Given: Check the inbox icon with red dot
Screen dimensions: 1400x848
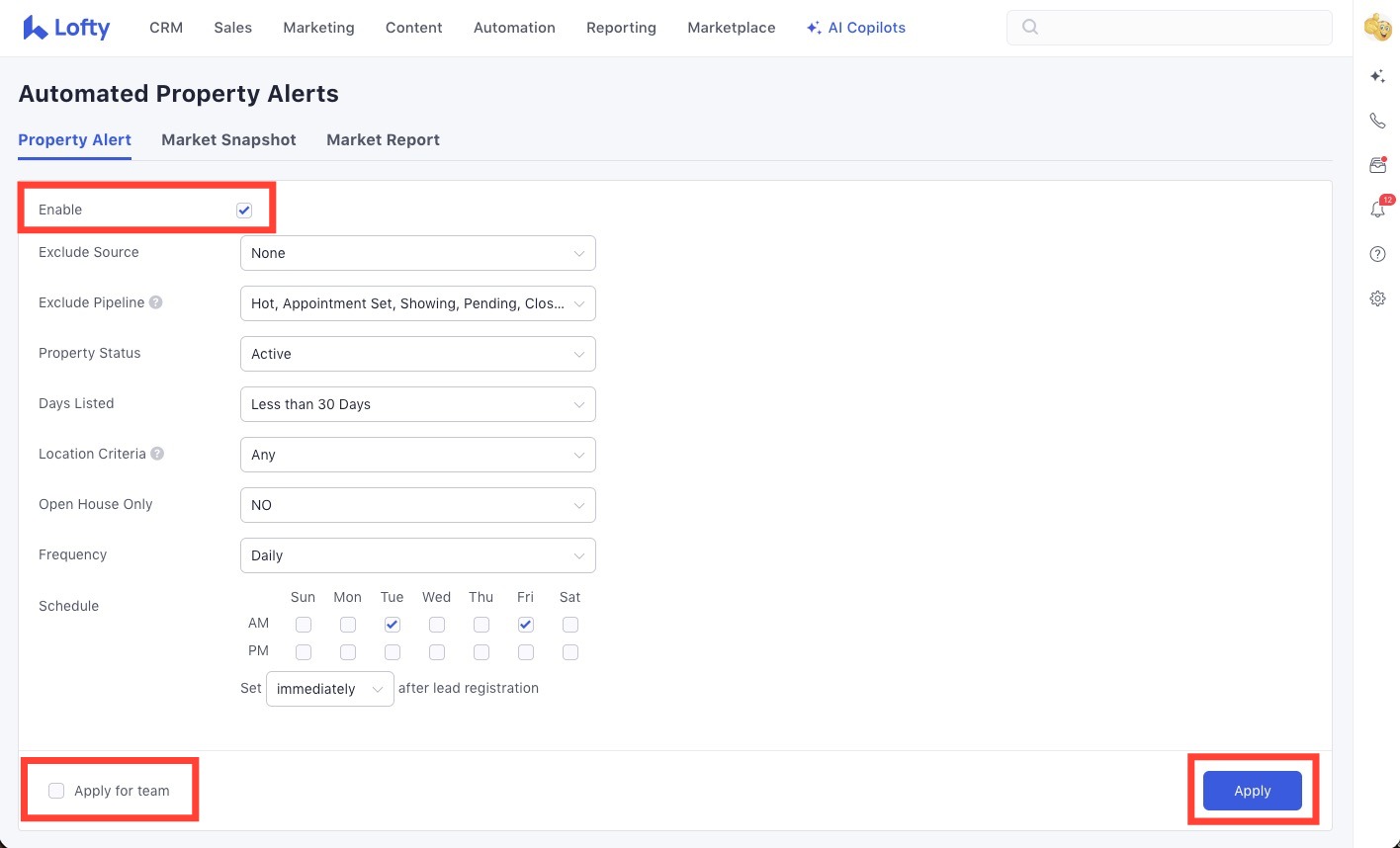Looking at the screenshot, I should [x=1377, y=165].
